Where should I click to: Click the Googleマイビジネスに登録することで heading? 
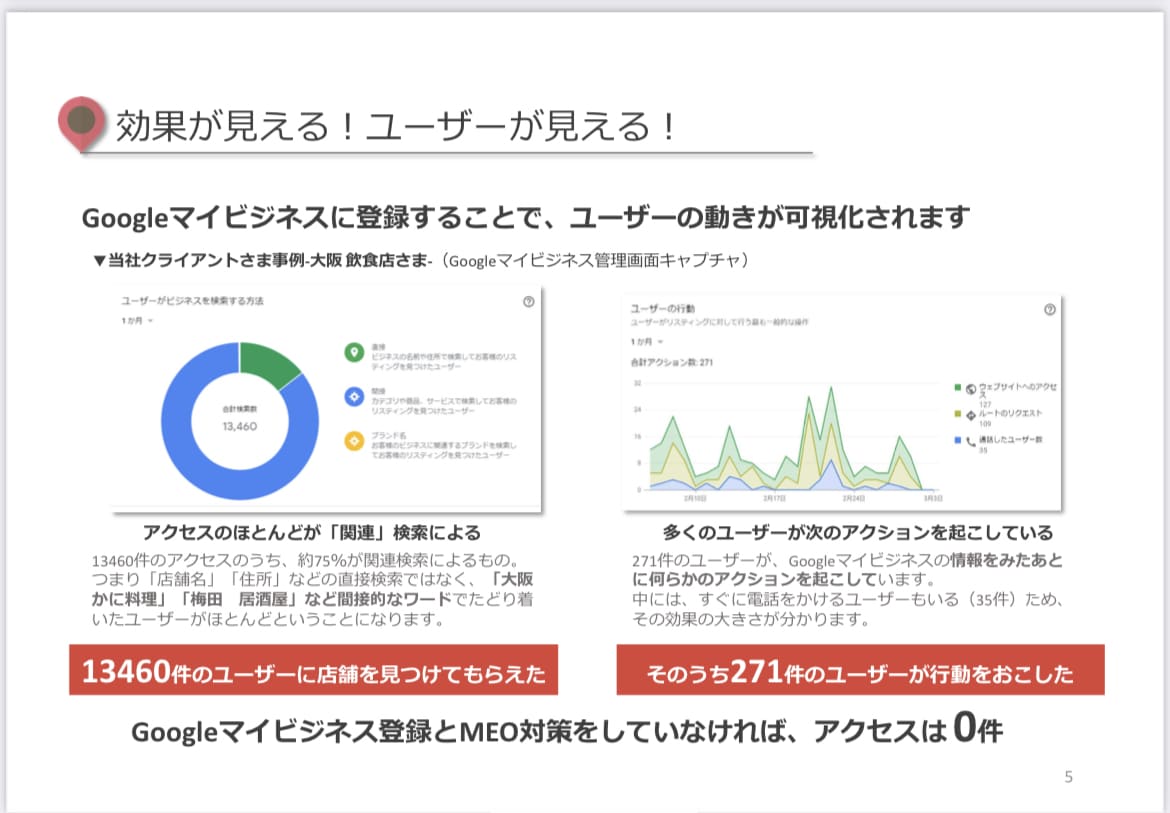pos(526,217)
